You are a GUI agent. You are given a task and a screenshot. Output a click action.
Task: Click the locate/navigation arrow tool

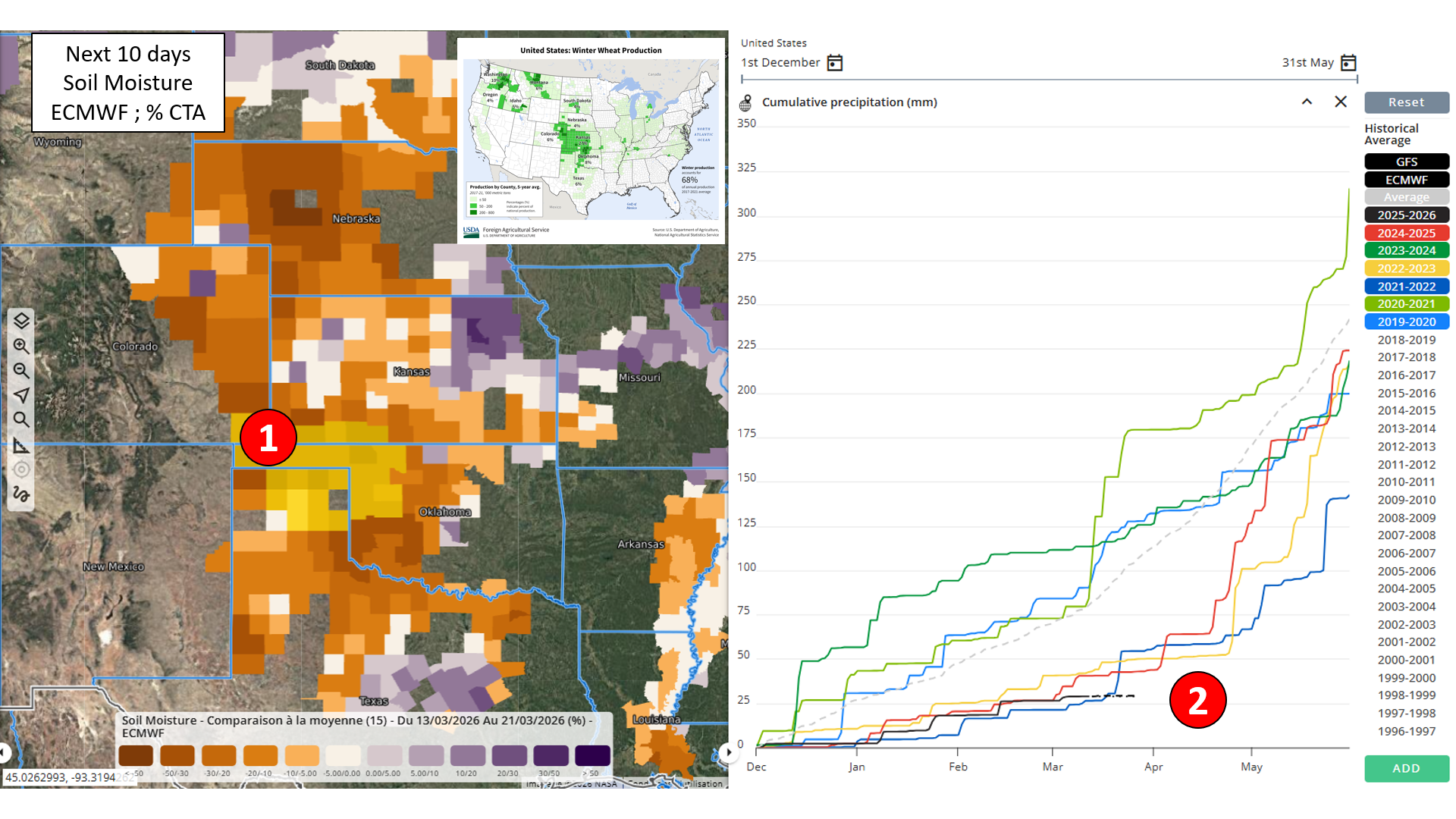[21, 395]
